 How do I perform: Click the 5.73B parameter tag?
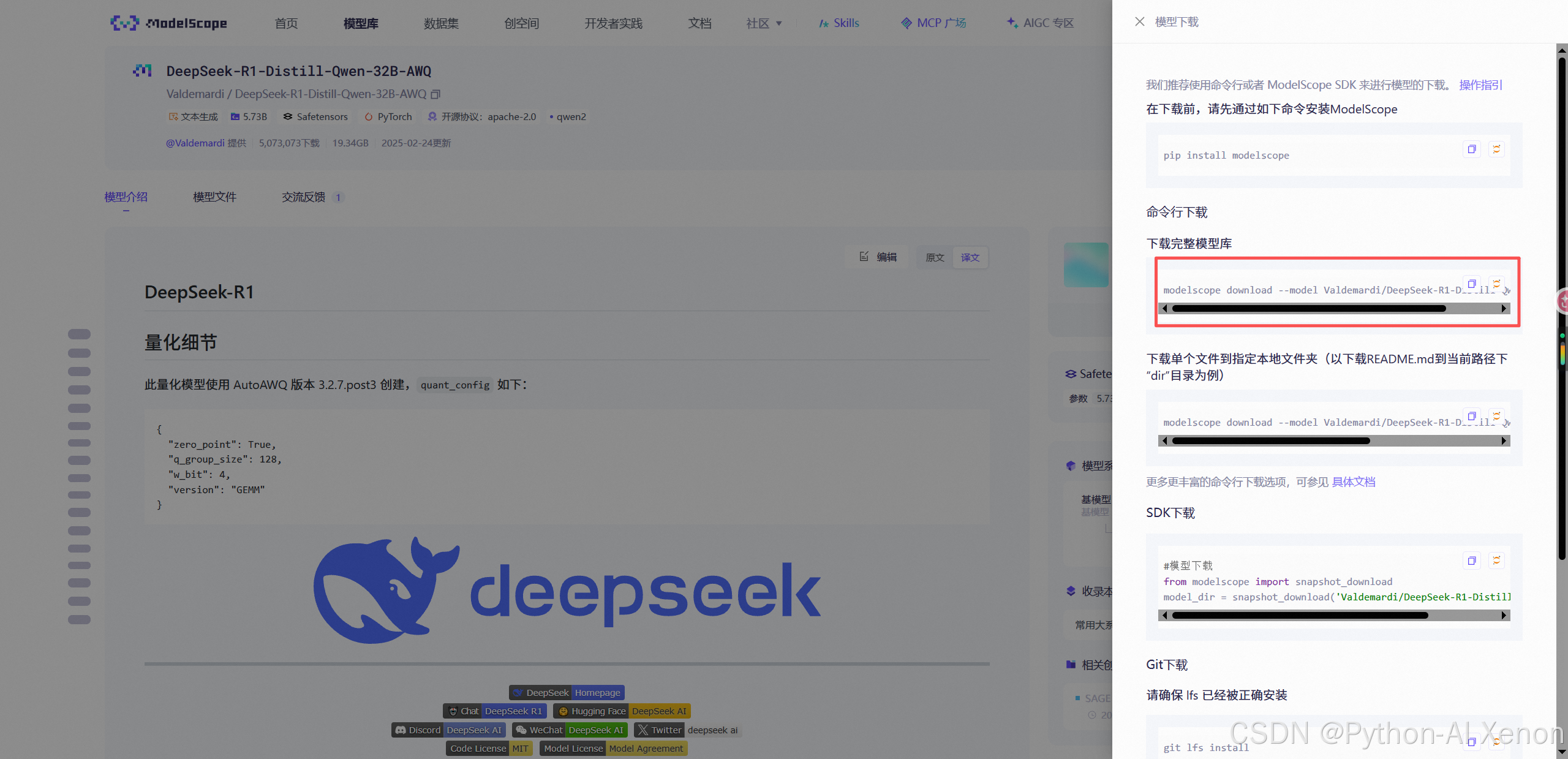click(249, 116)
